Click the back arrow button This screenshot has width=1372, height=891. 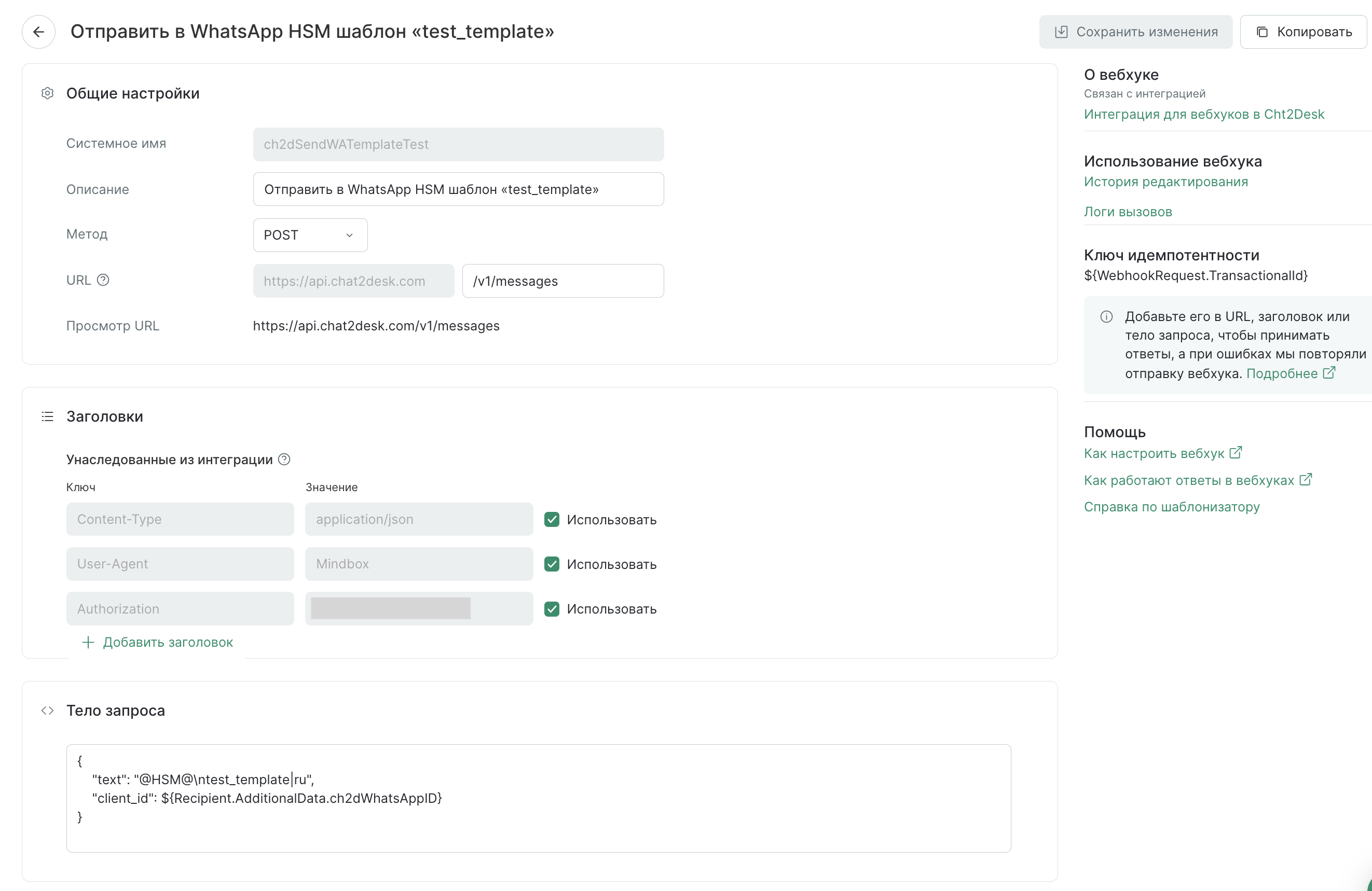tap(38, 32)
